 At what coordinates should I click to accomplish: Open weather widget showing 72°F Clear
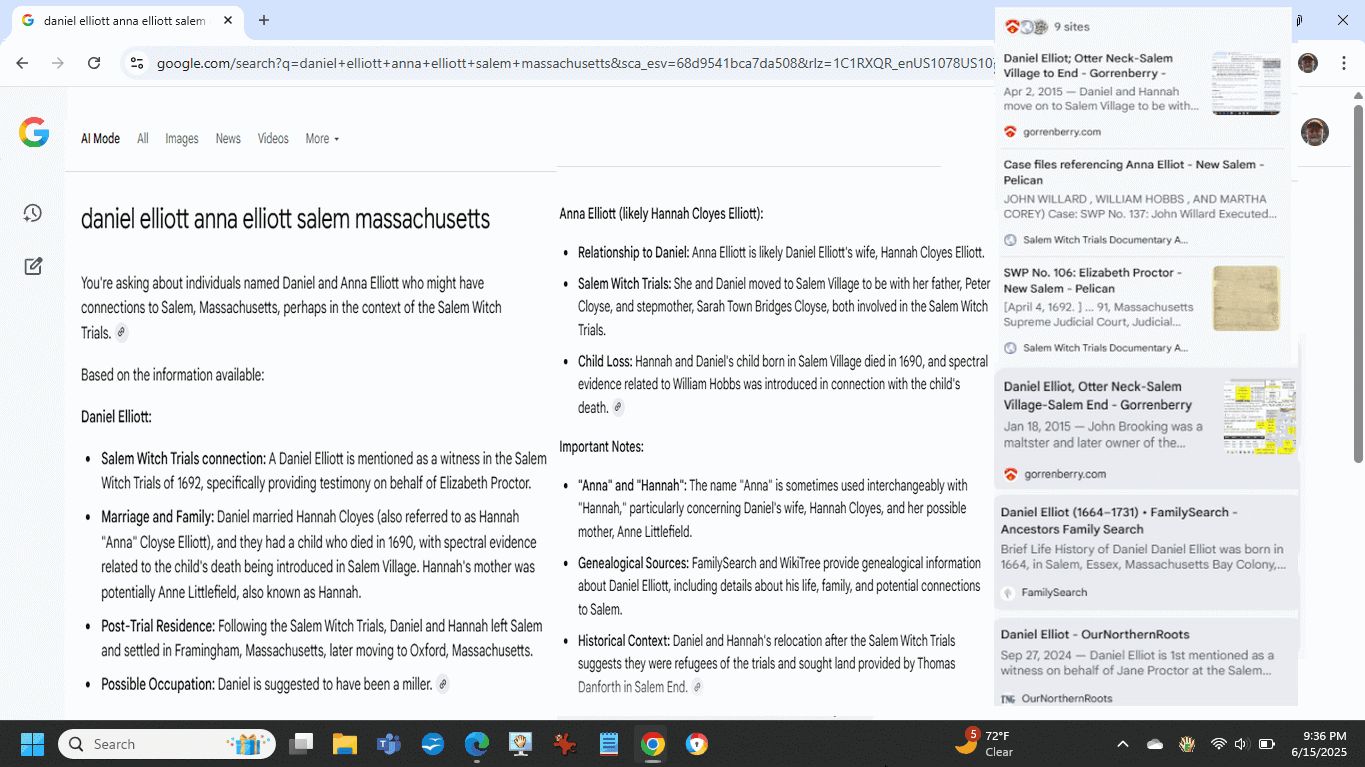[x=984, y=744]
